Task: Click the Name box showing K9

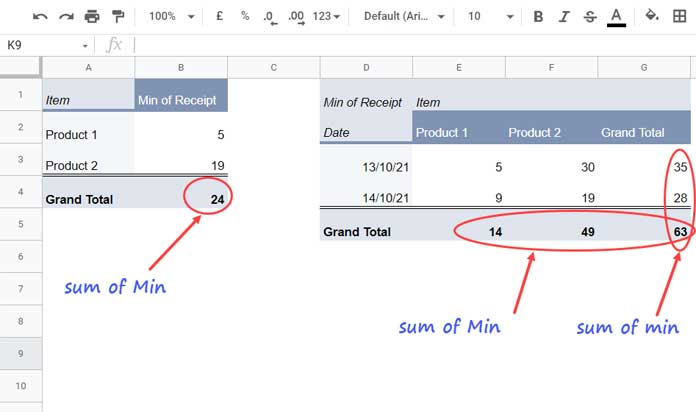Action: [x=42, y=45]
